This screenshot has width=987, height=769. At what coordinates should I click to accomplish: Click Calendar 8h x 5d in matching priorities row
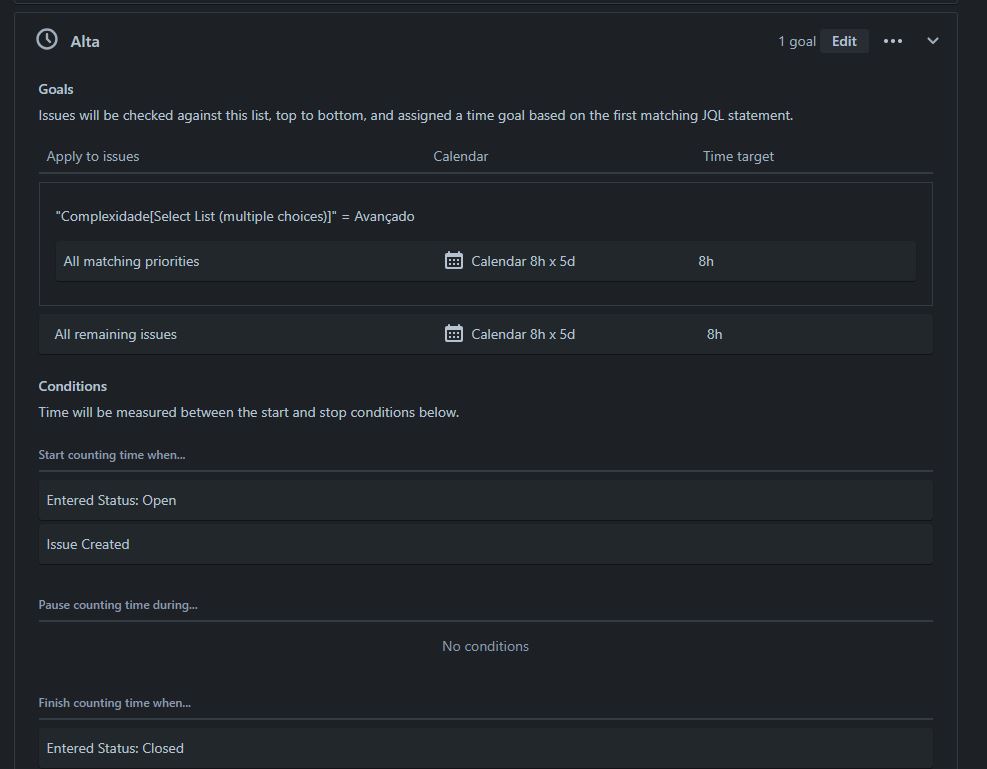pos(523,261)
